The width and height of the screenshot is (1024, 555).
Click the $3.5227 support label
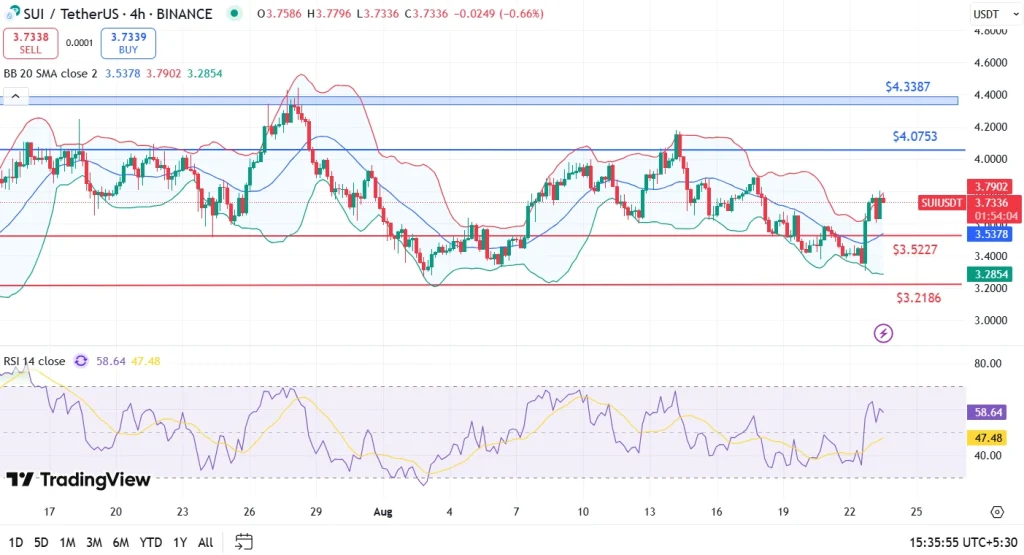[x=915, y=249]
